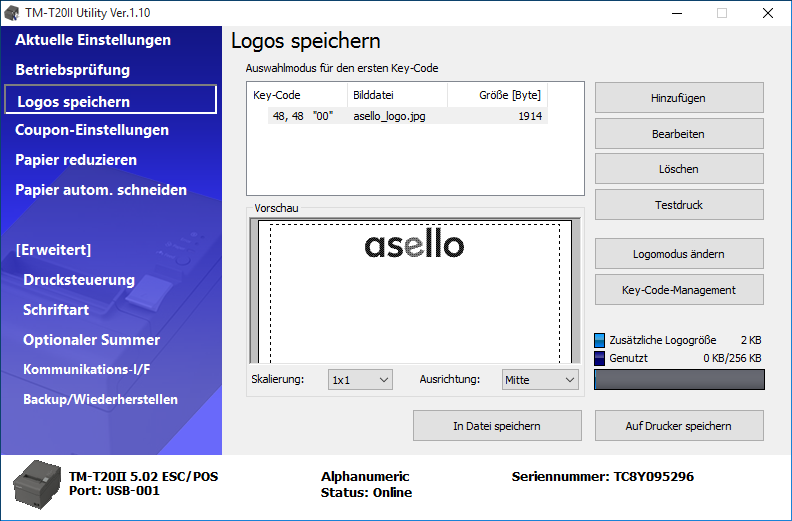Open Aktuelle Einstellungen in the sidebar

click(x=93, y=40)
